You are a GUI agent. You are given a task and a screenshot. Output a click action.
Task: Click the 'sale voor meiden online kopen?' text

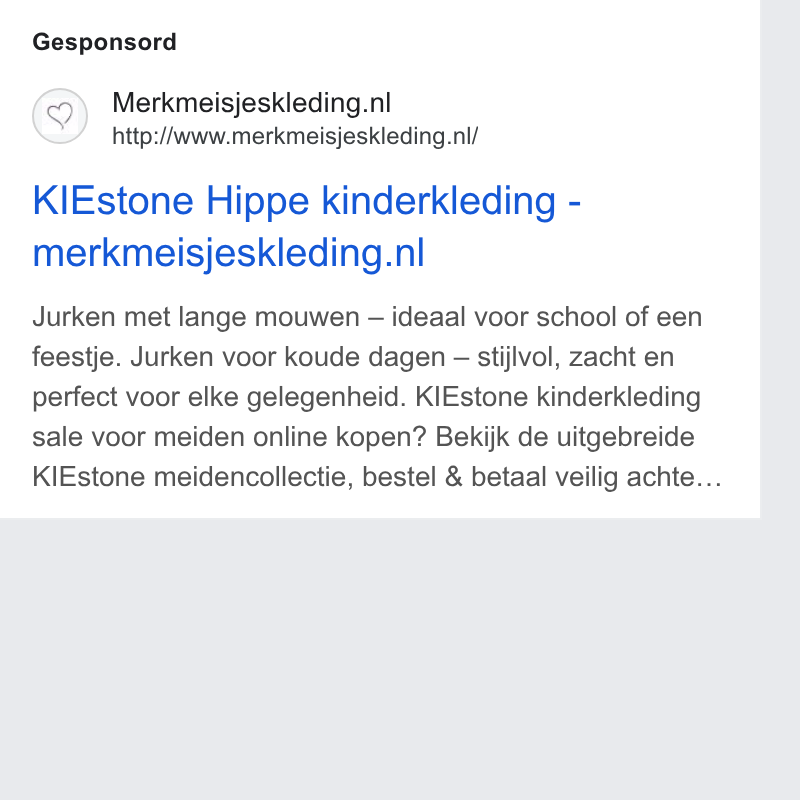(x=229, y=437)
